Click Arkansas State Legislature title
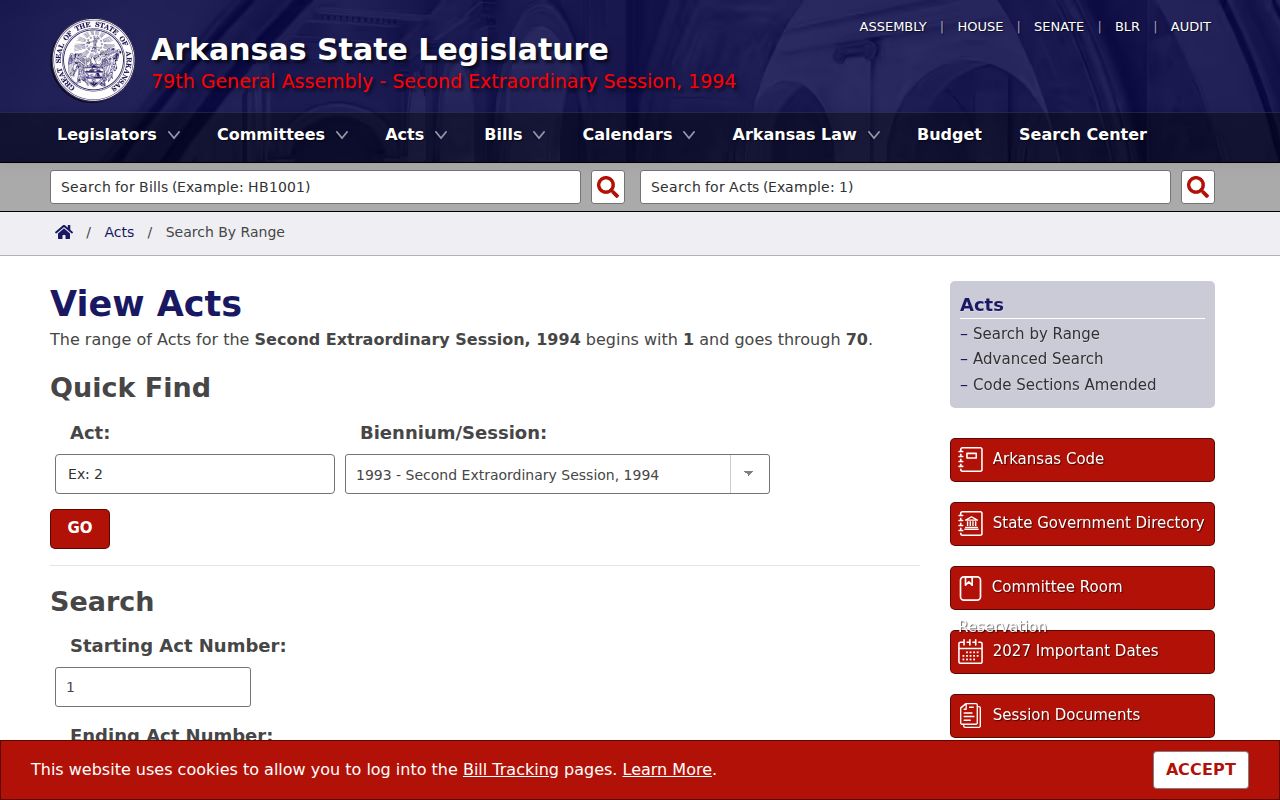The height and width of the screenshot is (800, 1280). 380,49
